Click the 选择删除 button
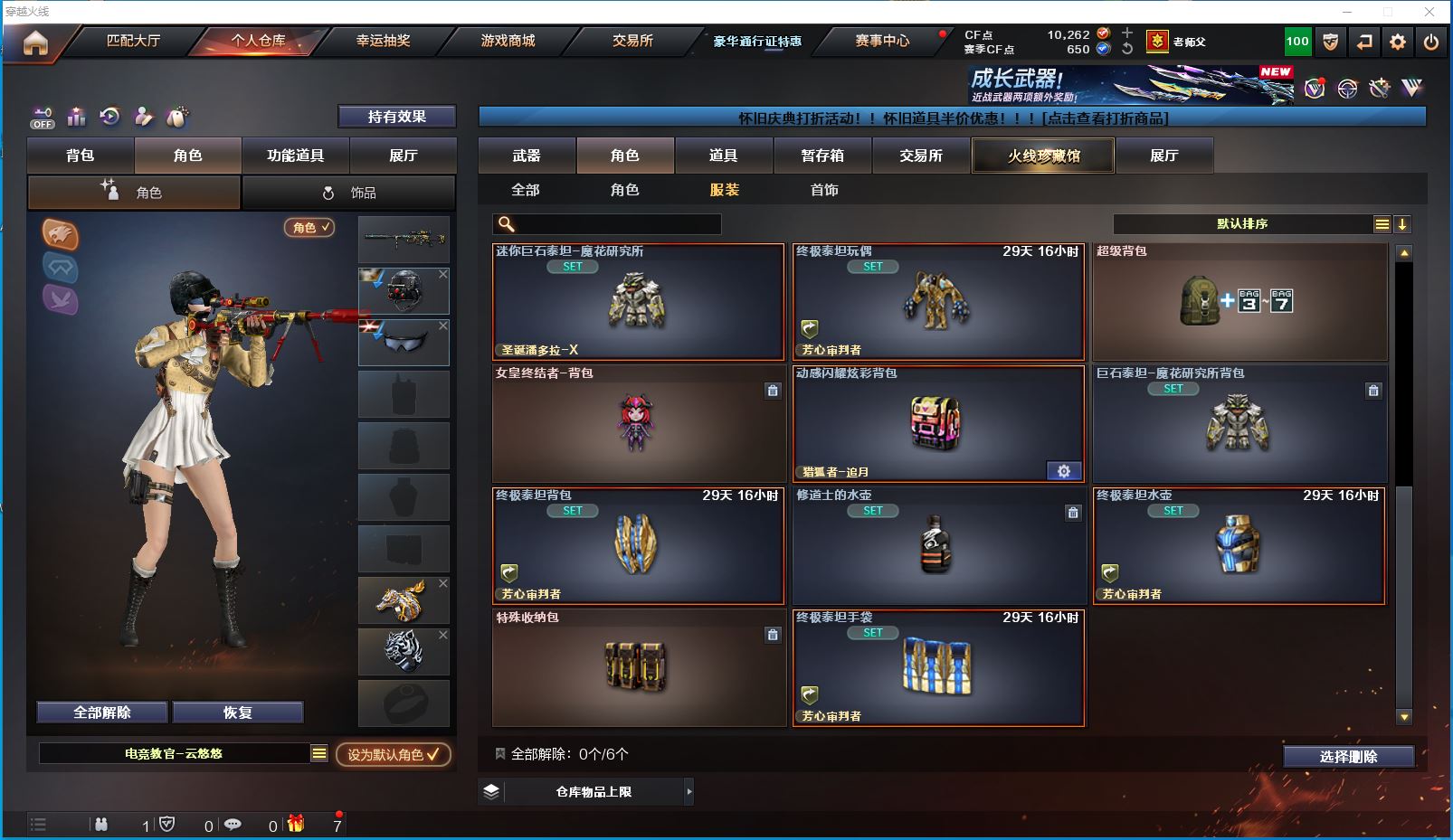 pyautogui.click(x=1348, y=757)
